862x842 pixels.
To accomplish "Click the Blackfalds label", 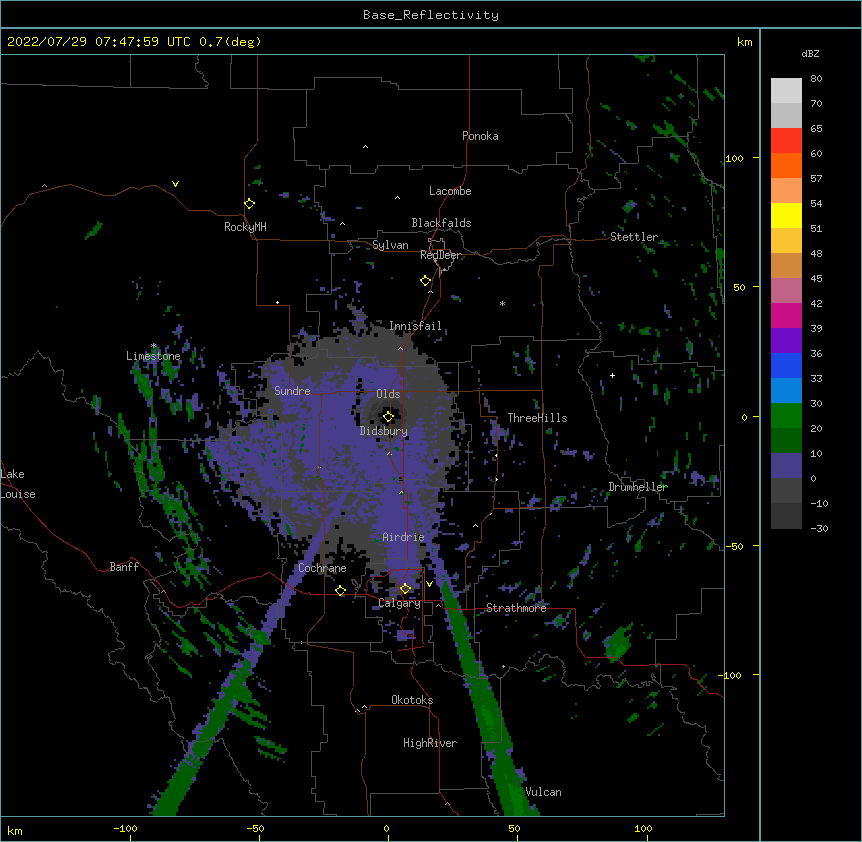I will point(441,223).
